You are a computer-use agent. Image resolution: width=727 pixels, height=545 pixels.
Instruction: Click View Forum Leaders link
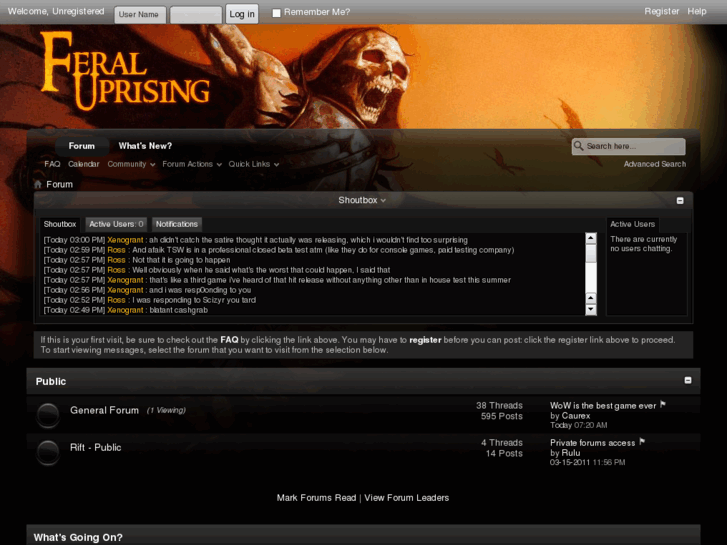tap(407, 498)
